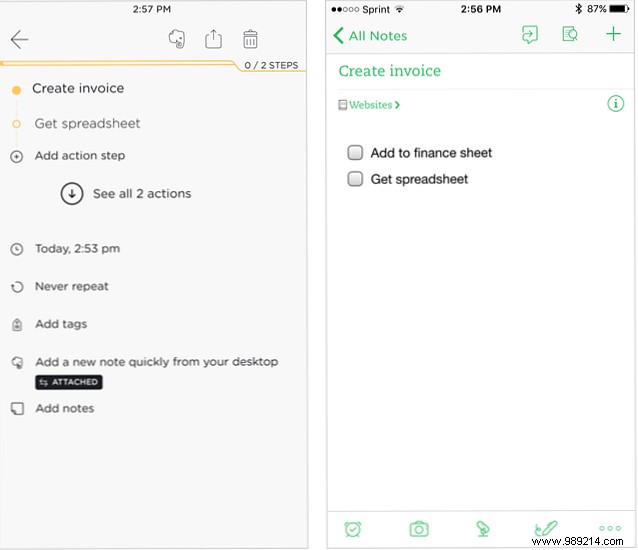Delete task with the trash can icon
The width and height of the screenshot is (638, 550).
250,39
